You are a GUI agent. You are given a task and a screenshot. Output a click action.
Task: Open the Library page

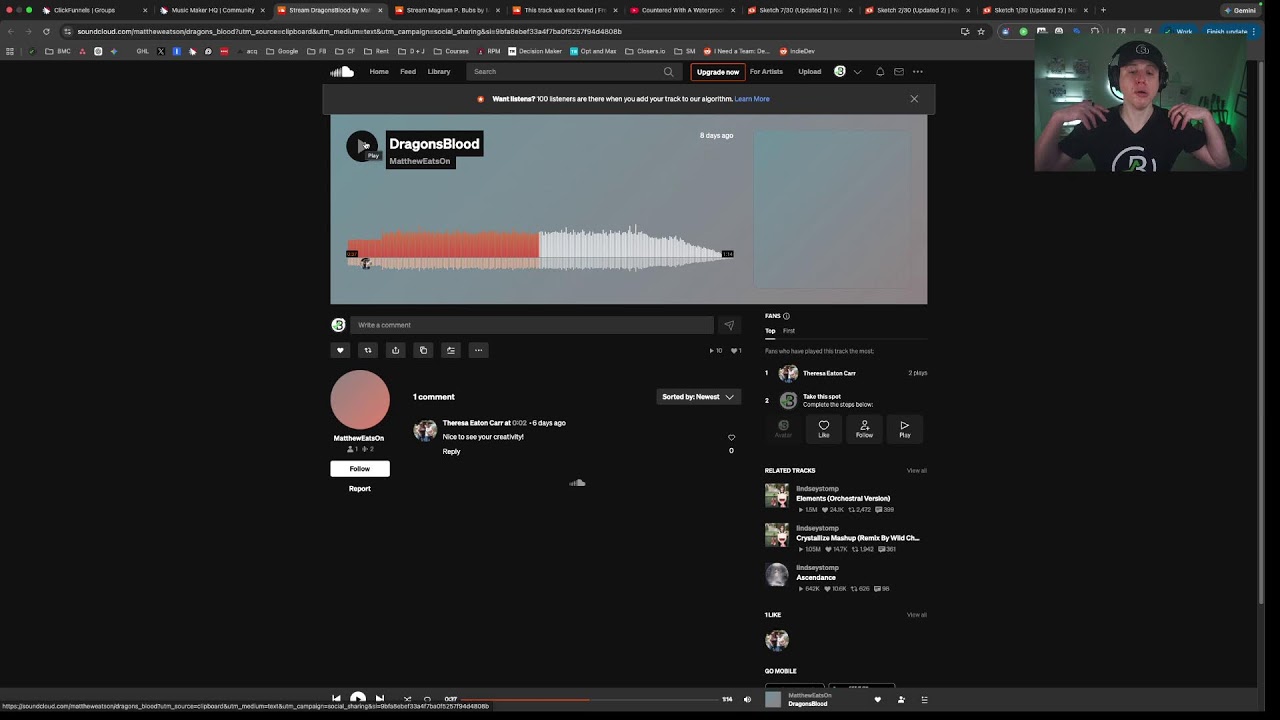[439, 72]
